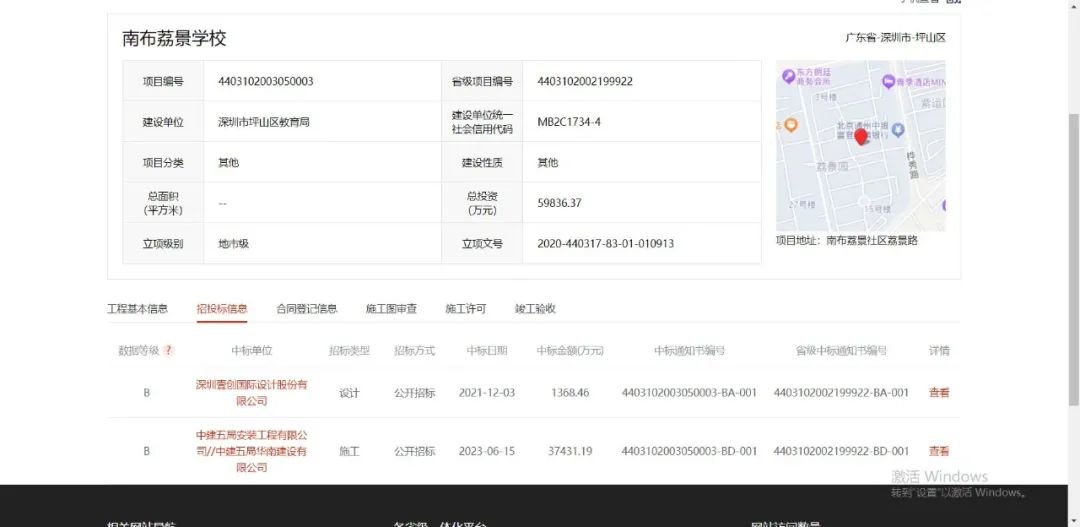Select the 招投标信息 tab
Screen dimensions: 1080x527
pos(222,309)
